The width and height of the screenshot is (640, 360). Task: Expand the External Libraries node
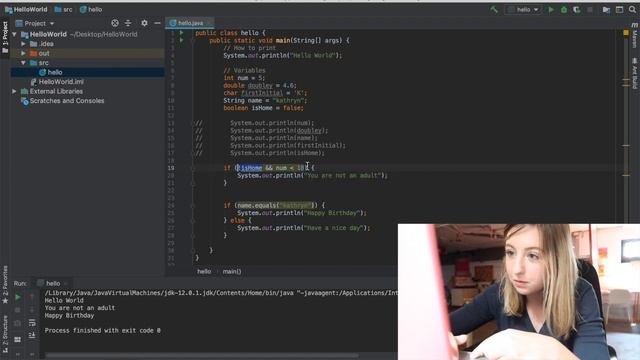point(15,91)
